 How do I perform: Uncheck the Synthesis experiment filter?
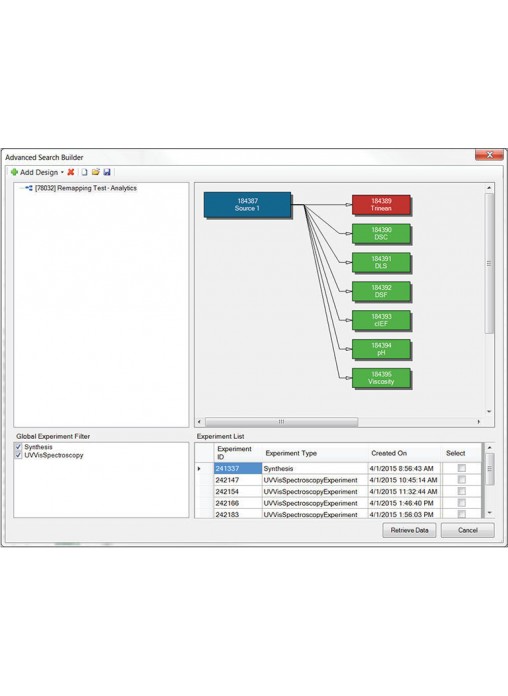point(18,447)
